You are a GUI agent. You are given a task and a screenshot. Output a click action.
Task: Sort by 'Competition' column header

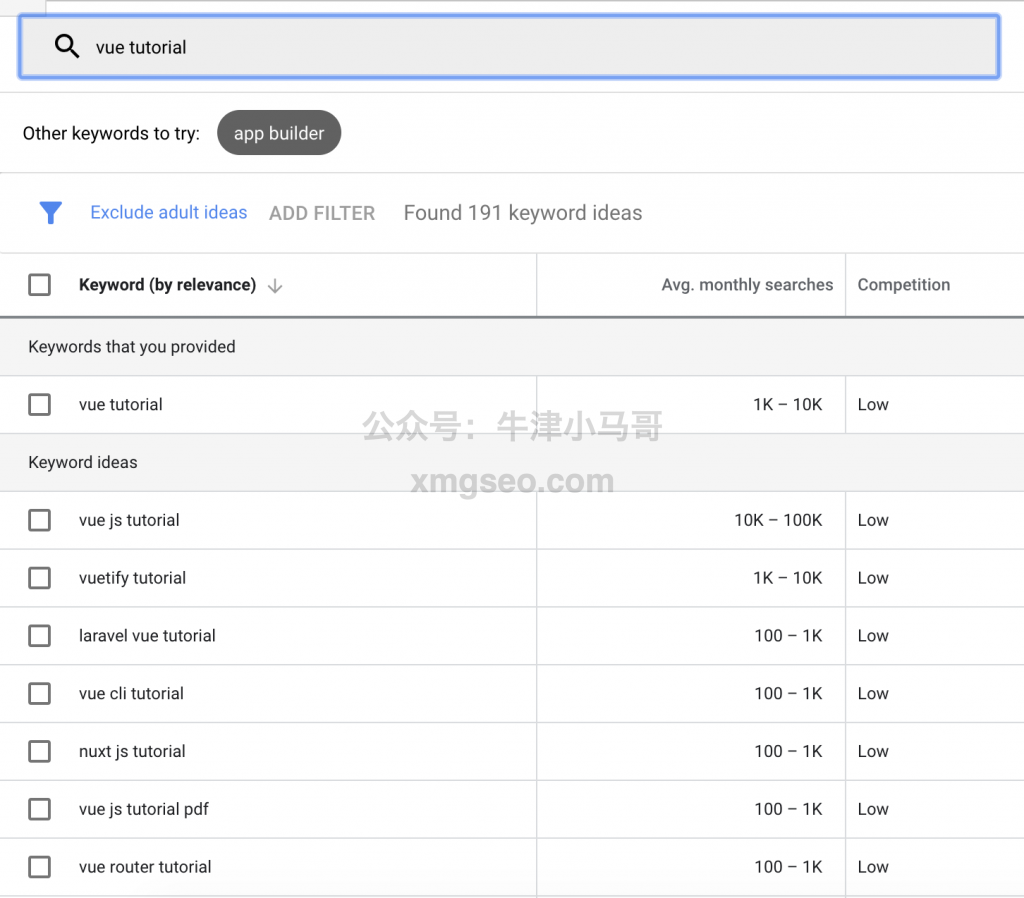pos(904,285)
